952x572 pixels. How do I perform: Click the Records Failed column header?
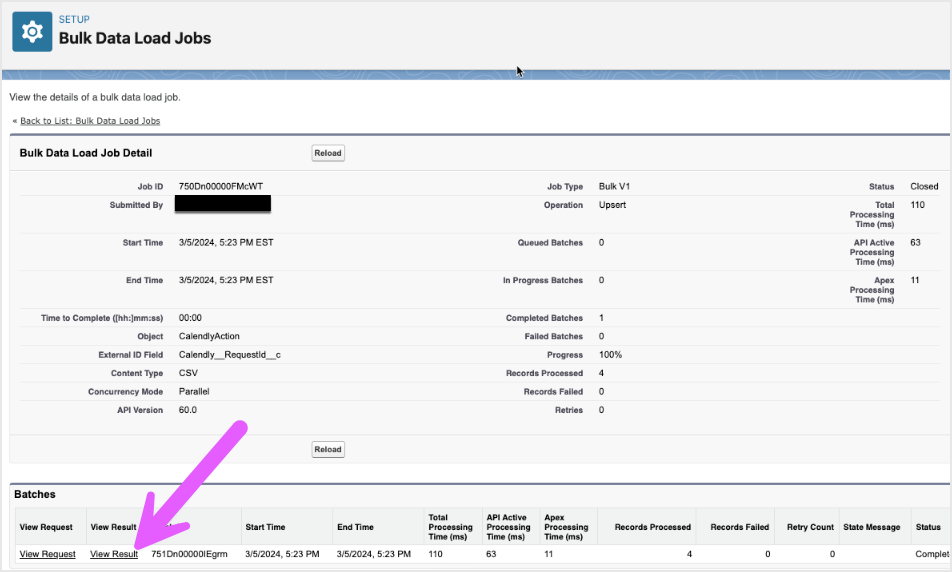tap(739, 527)
